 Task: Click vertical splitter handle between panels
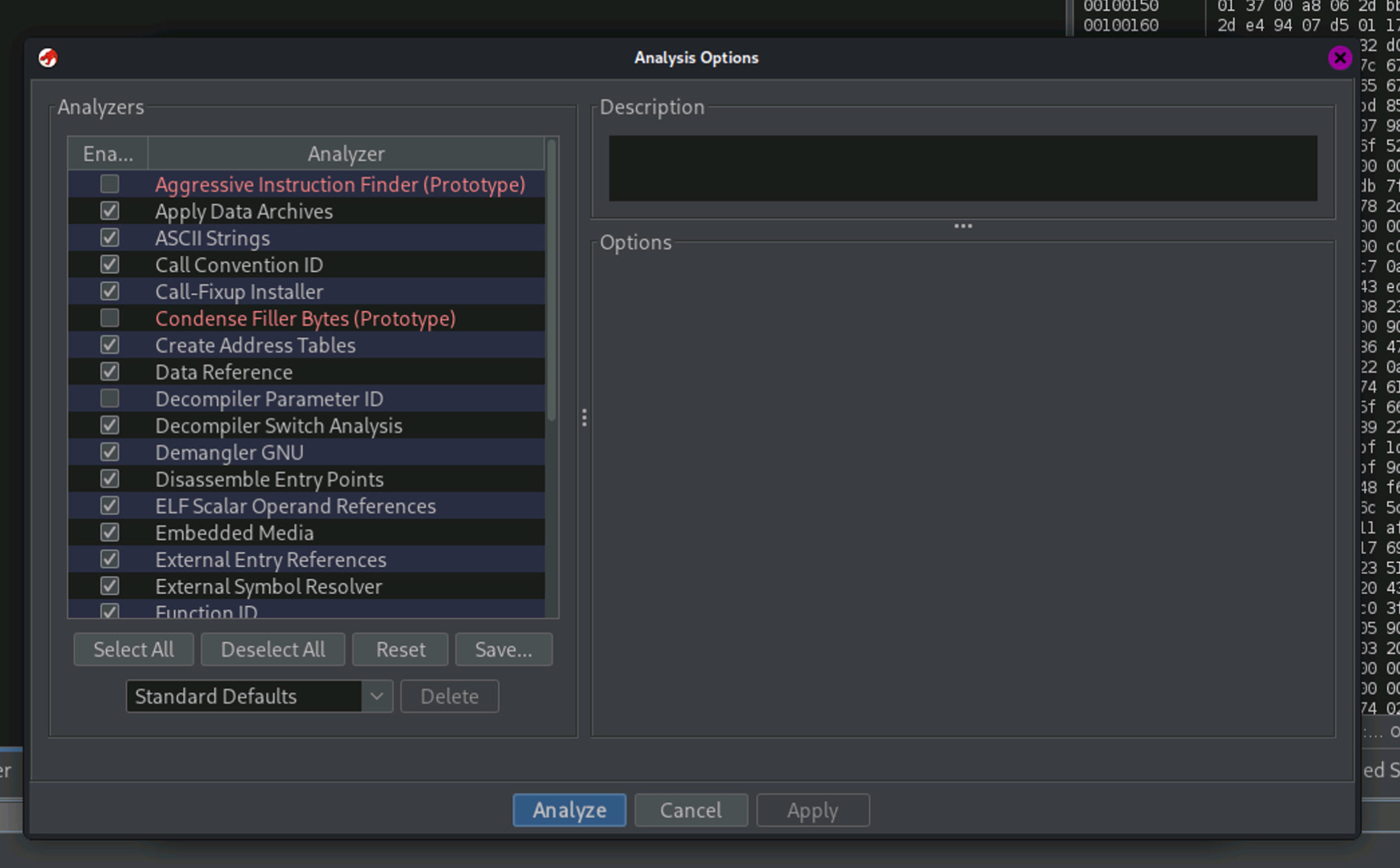pos(584,418)
